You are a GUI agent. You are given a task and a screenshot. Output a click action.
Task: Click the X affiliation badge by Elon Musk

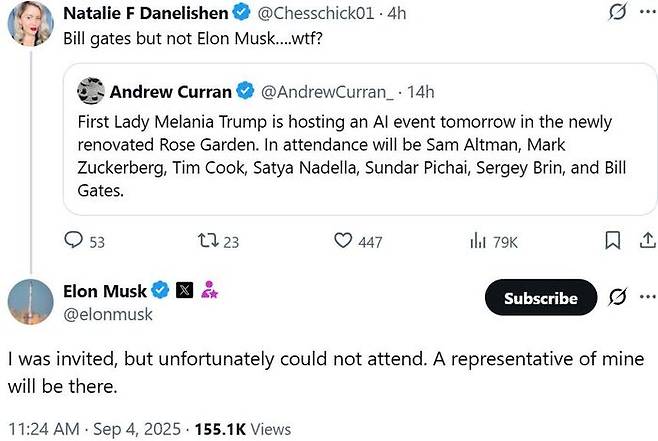184,290
